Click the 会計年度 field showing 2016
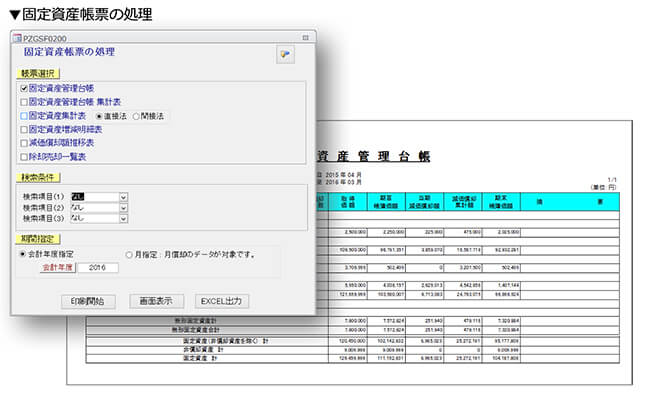Screen dimensions: 650x401 [98, 268]
